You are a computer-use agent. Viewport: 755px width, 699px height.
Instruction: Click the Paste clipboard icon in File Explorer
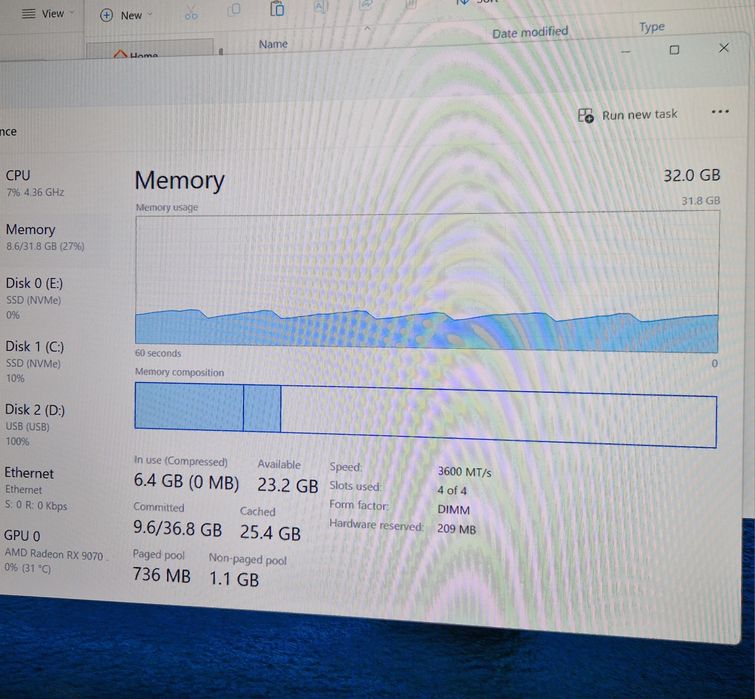point(277,8)
